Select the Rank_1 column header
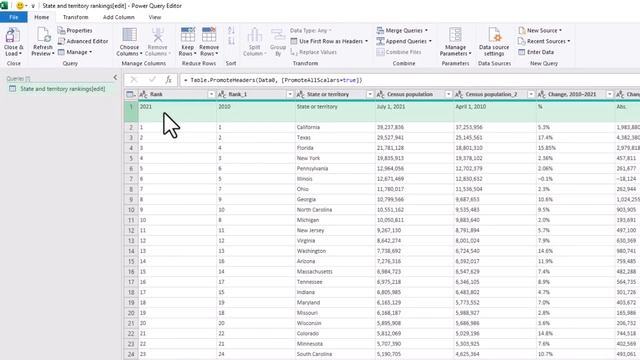Viewport: 640px width, 360px height. pos(256,94)
